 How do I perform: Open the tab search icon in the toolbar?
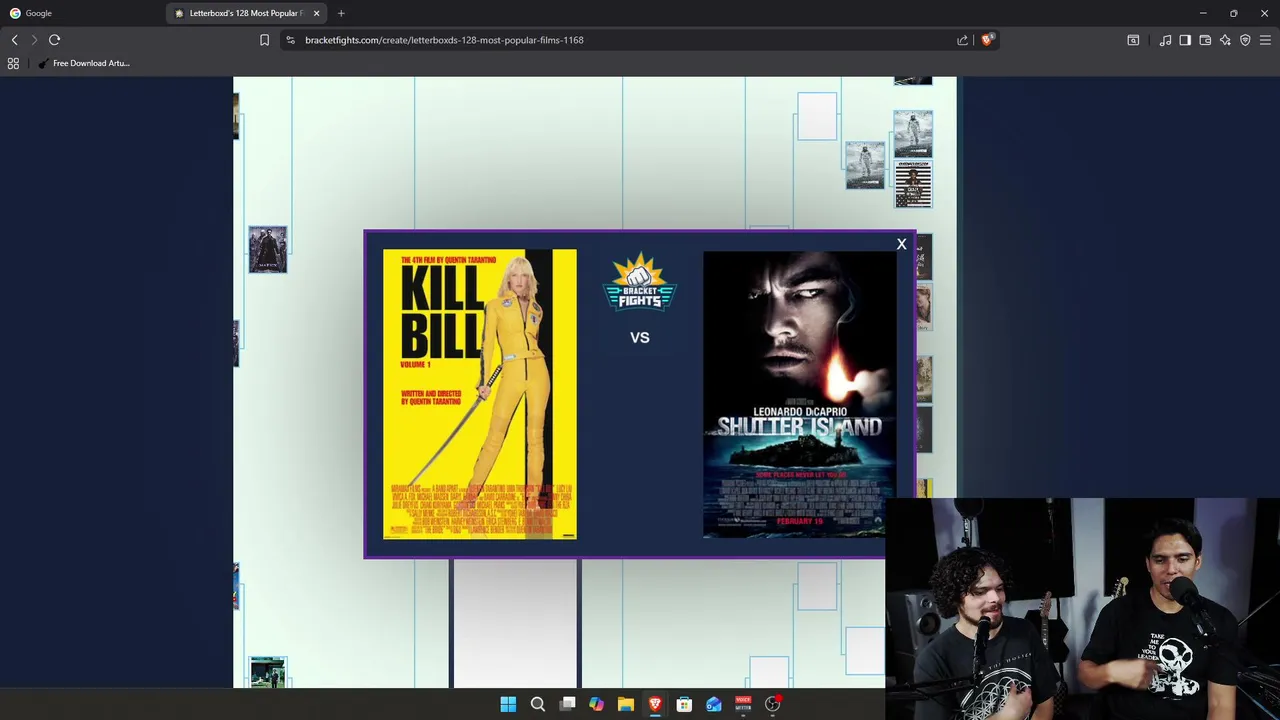[x=1133, y=40]
